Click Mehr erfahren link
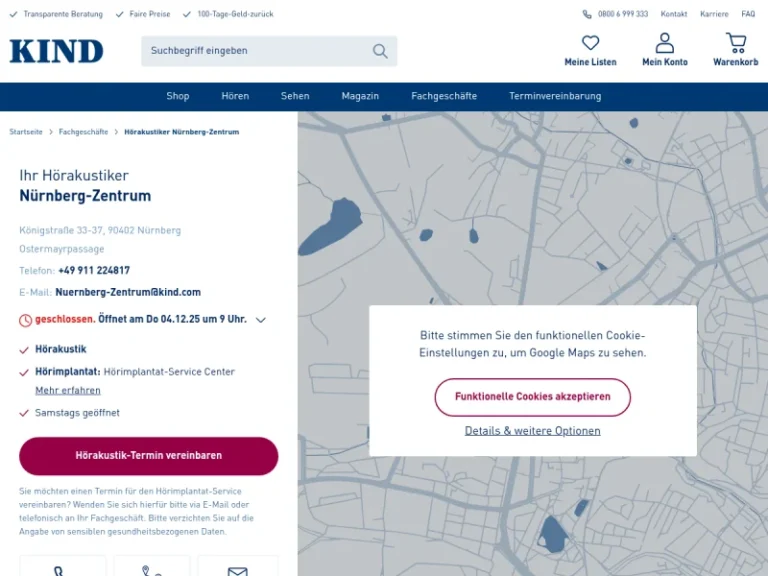This screenshot has height=576, width=768. coord(68,390)
